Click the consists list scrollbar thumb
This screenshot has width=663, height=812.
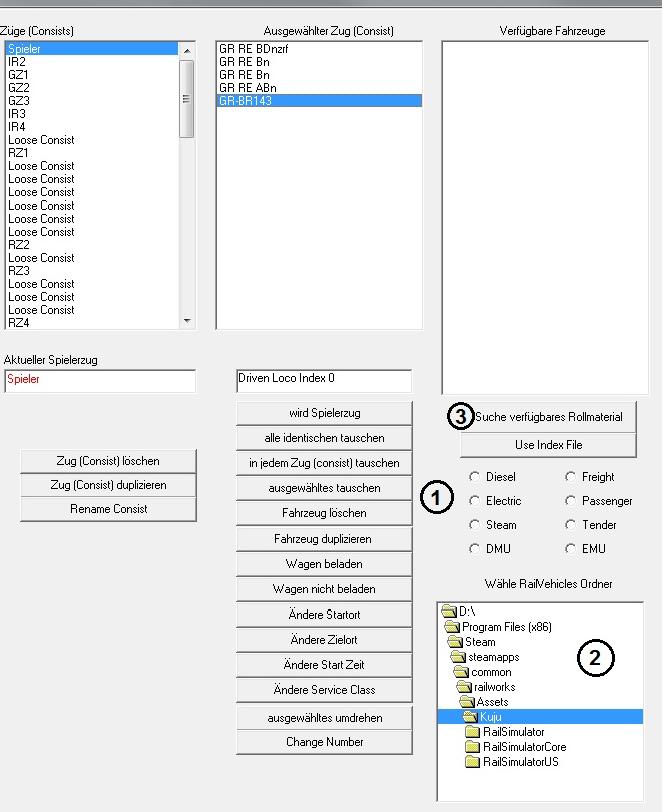point(187,98)
